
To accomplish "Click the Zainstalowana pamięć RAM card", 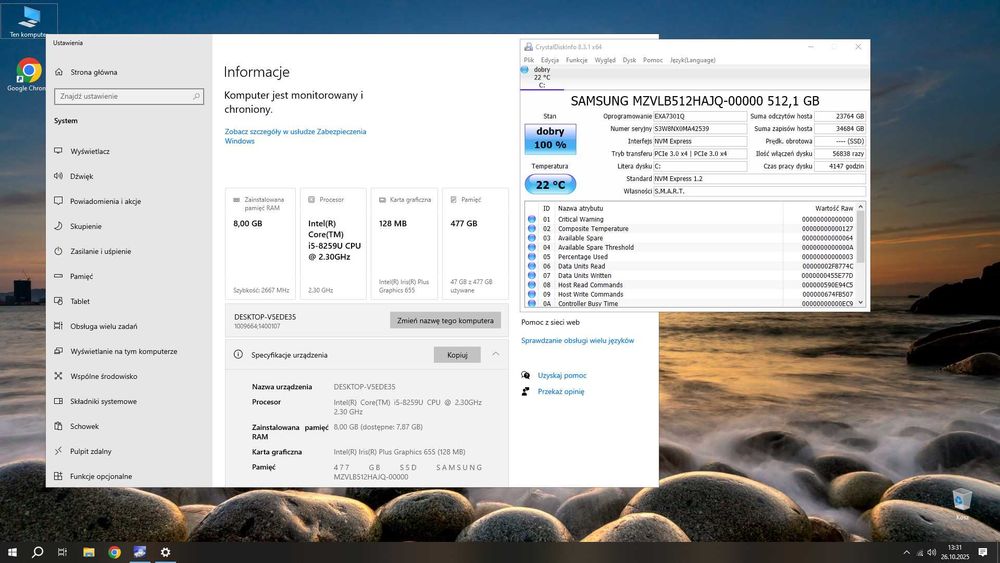I will pos(260,244).
